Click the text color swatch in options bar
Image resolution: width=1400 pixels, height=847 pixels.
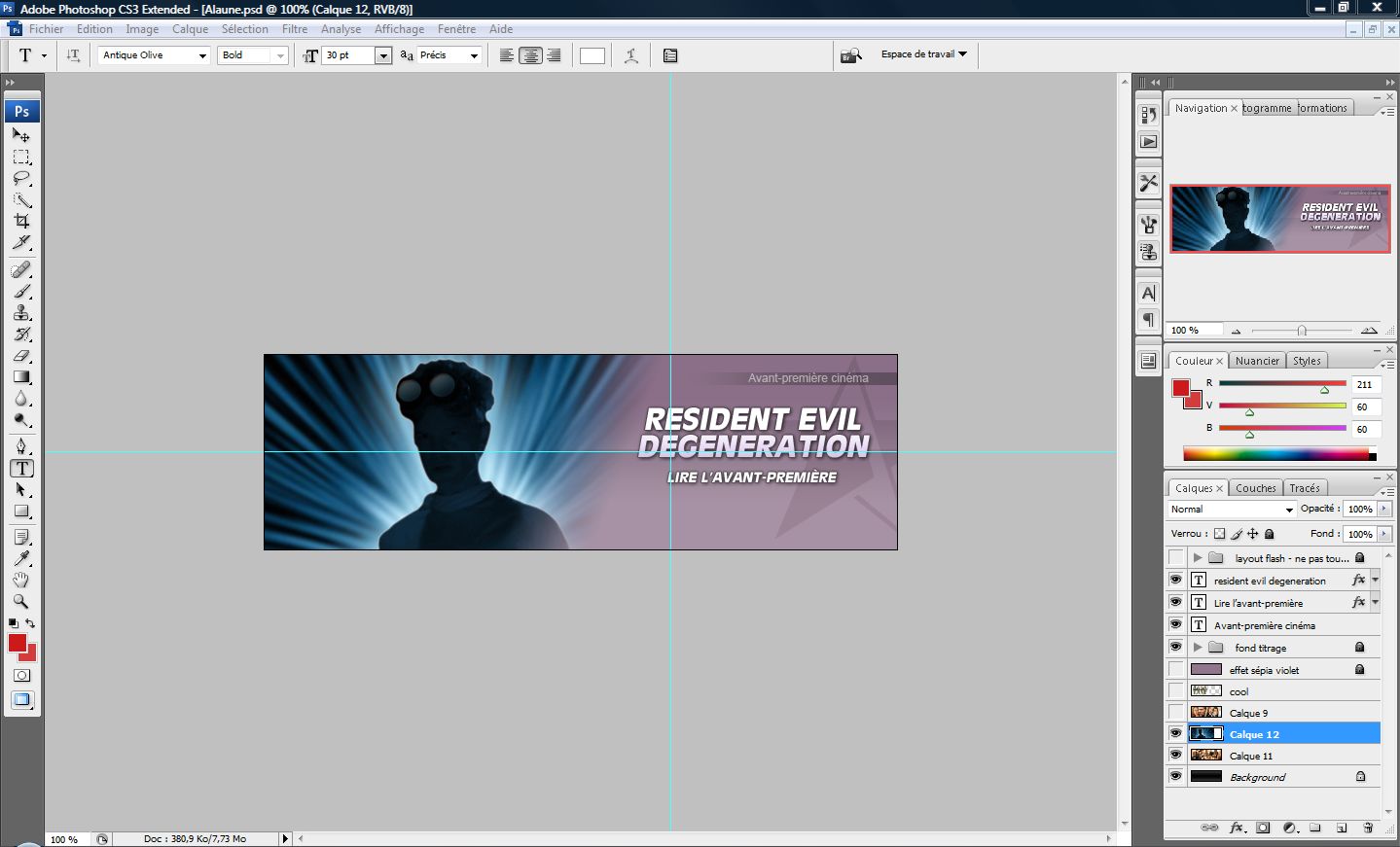592,55
